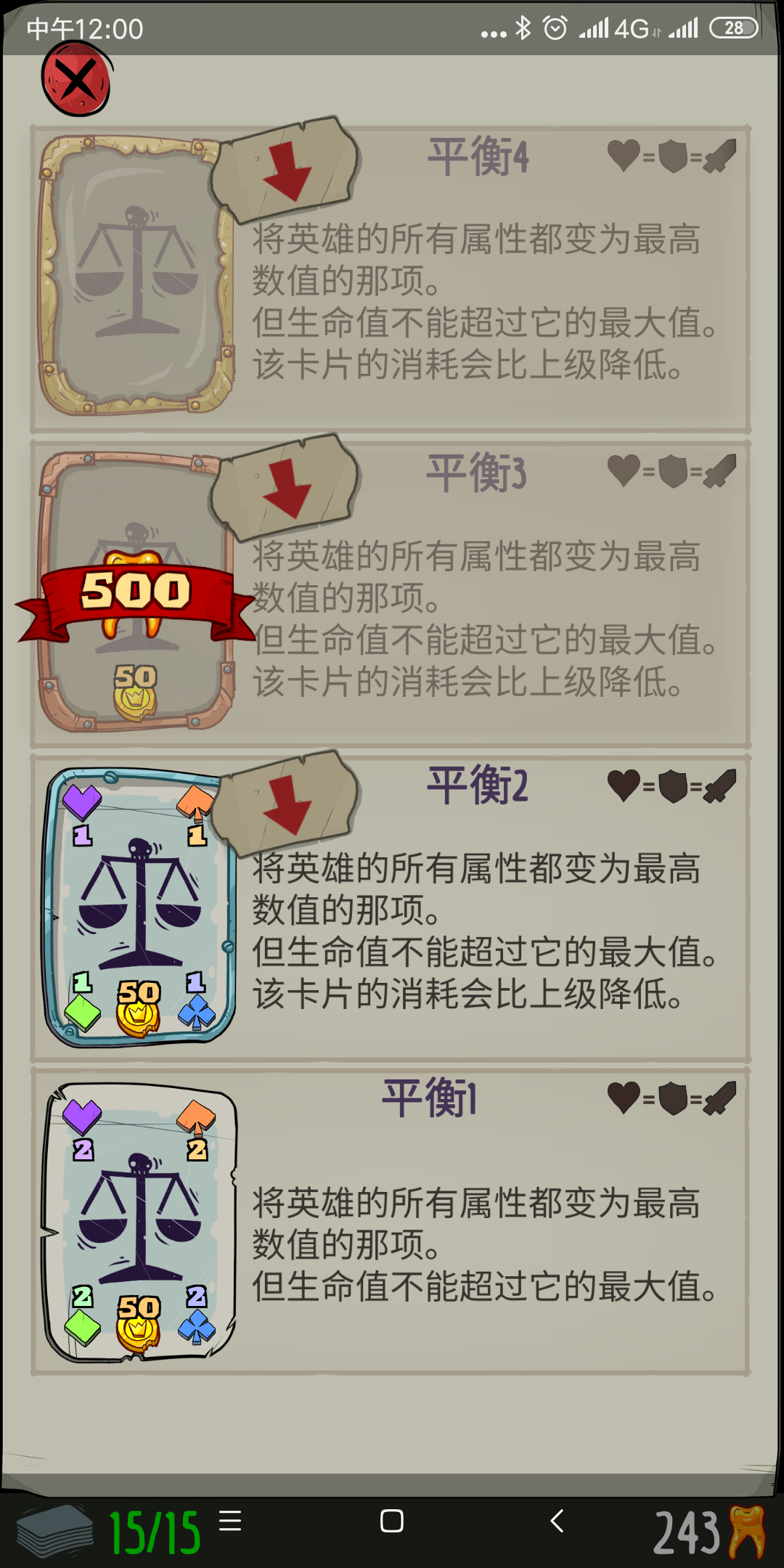Screen dimensions: 784x1568
Task: Tap the red down arrow sign on 平衡2
Action: pos(285,803)
